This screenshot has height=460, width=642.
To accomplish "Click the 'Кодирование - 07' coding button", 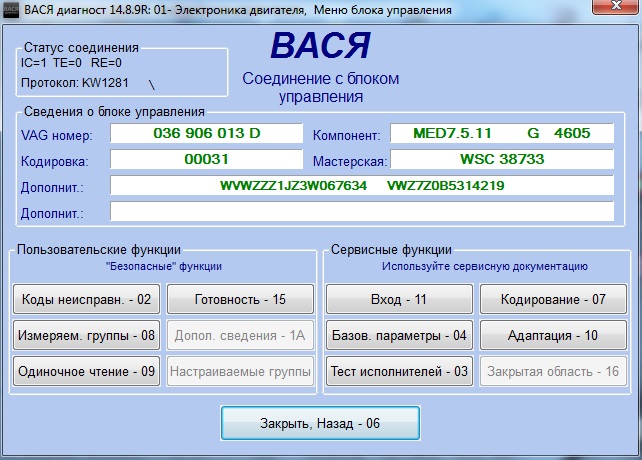I will [553, 299].
